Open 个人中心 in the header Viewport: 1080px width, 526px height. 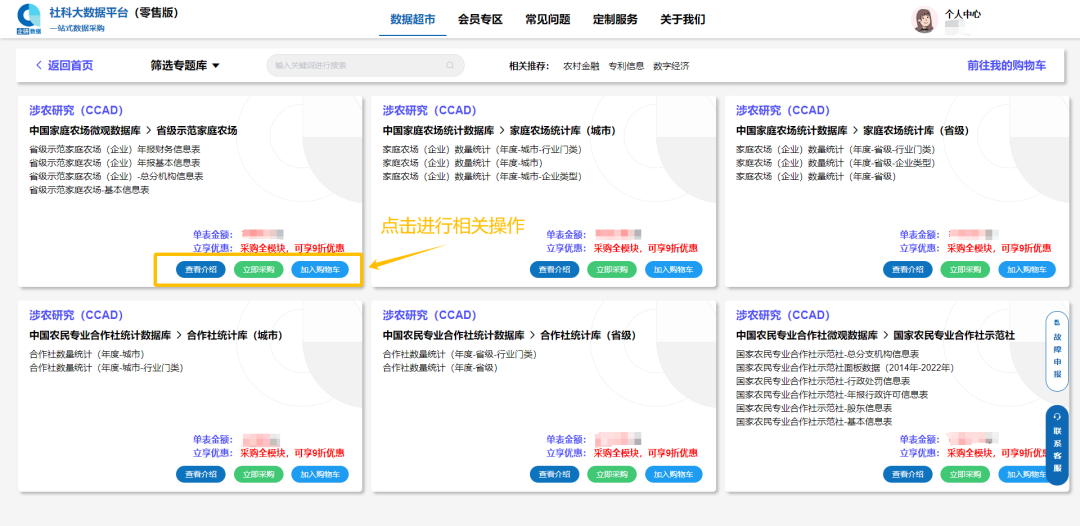(962, 14)
